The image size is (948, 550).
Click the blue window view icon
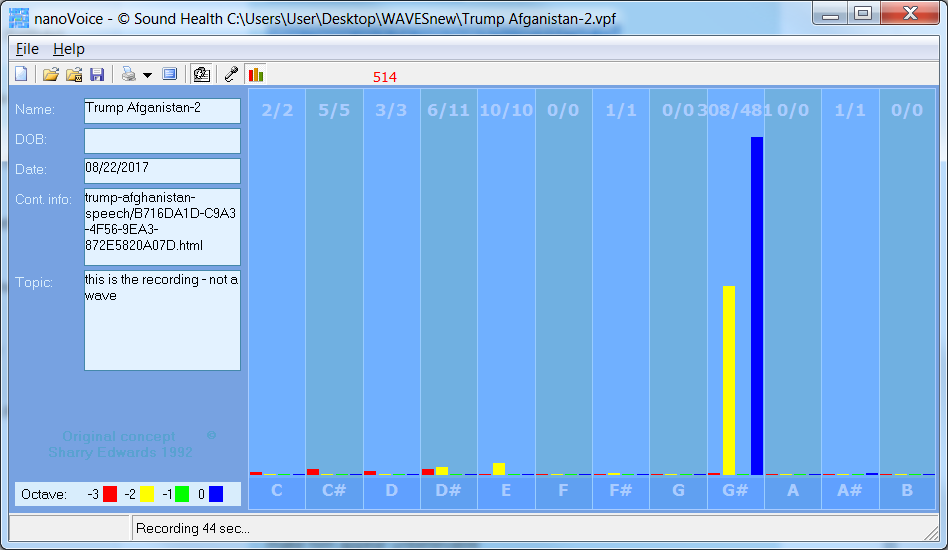(169, 74)
